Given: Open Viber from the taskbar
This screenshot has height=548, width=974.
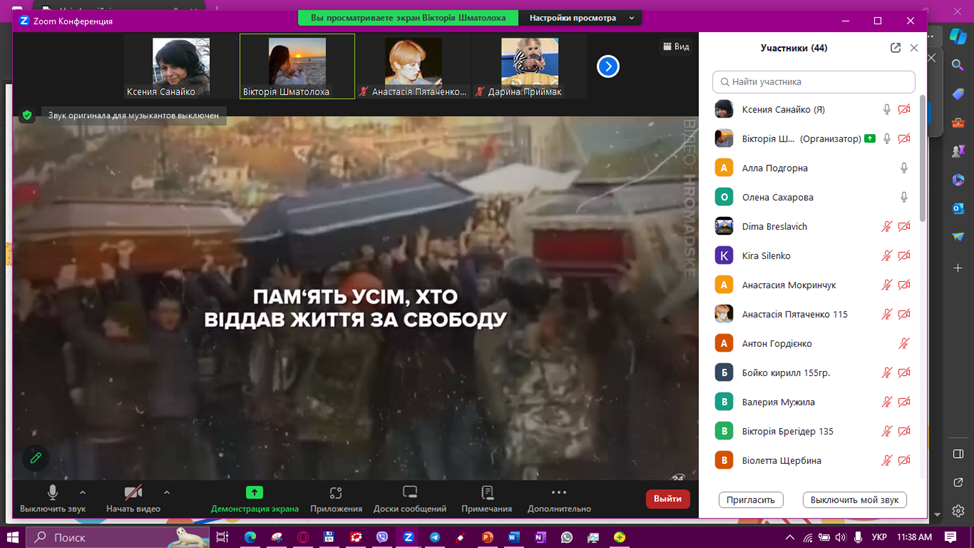Looking at the screenshot, I should (382, 537).
